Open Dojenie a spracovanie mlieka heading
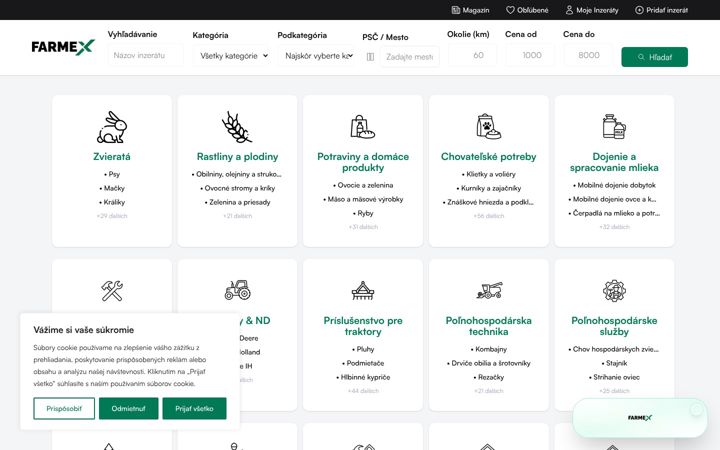Screen dimensions: 720x450 (614, 162)
